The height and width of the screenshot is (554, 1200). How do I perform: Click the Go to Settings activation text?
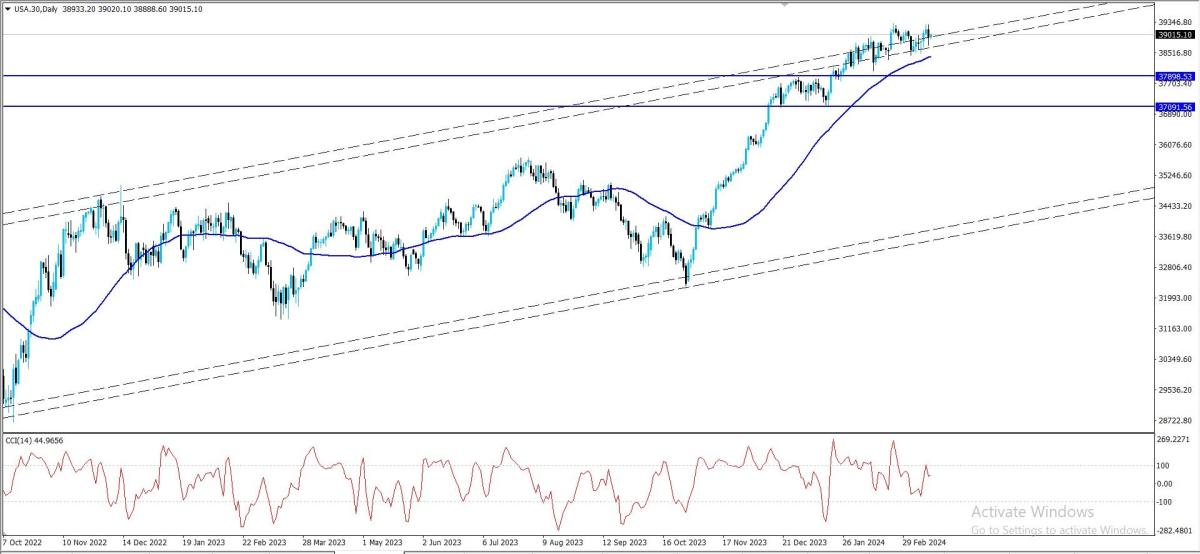coord(1060,530)
